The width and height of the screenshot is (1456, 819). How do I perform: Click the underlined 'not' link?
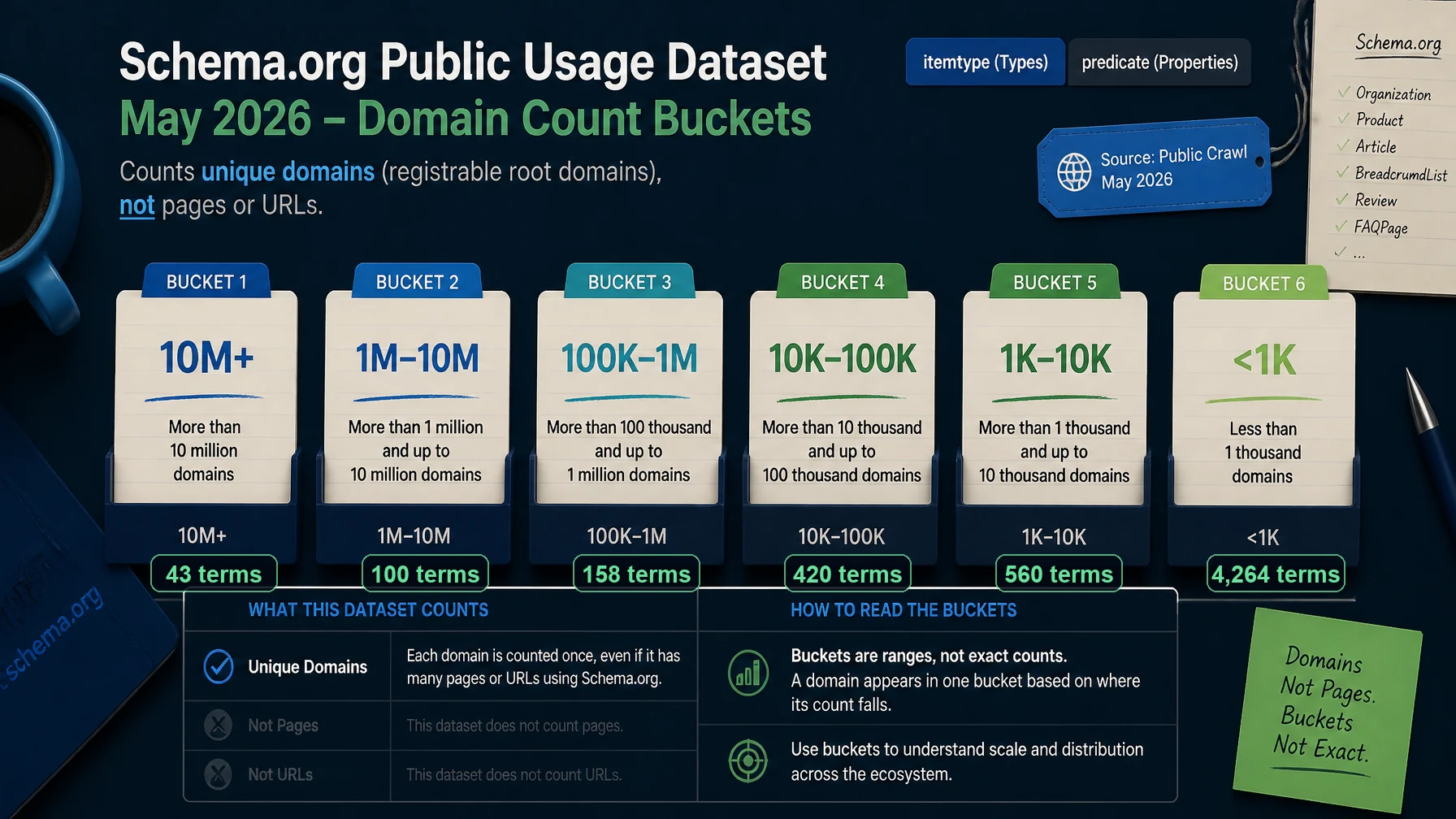[136, 206]
